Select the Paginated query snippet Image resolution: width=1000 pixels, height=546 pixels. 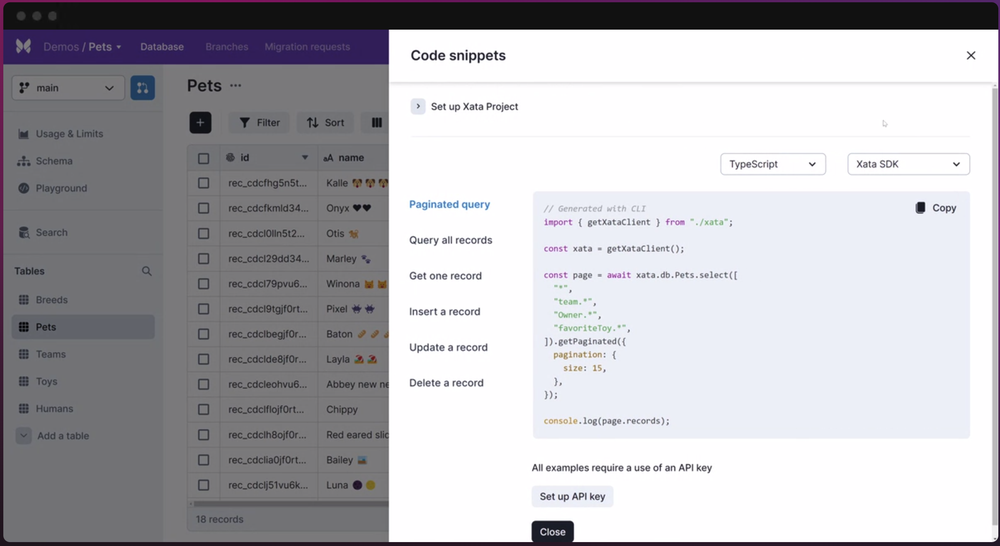click(x=450, y=204)
